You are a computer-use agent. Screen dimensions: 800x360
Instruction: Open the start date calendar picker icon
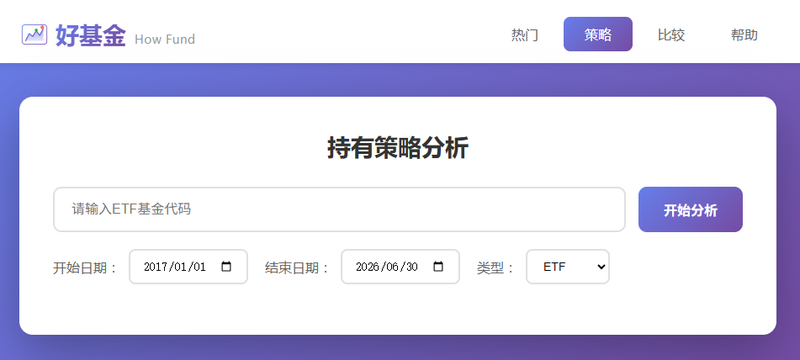point(226,266)
